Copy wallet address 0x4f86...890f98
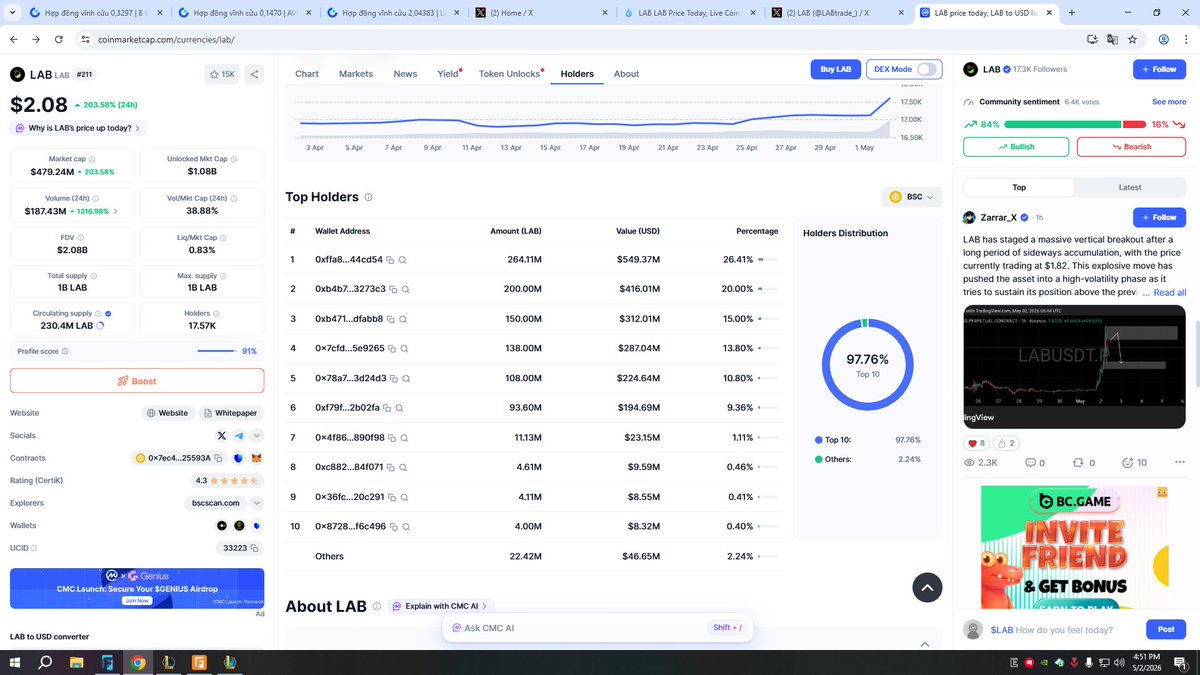This screenshot has width=1200, height=675. click(x=392, y=438)
